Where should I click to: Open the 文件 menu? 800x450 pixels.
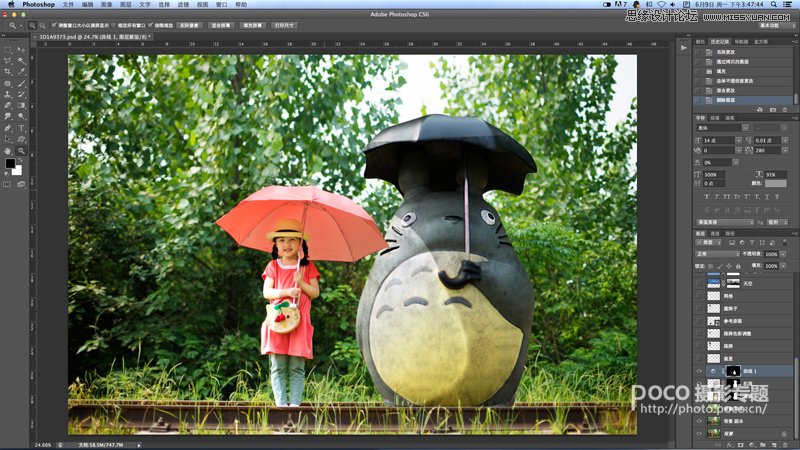(68, 4)
